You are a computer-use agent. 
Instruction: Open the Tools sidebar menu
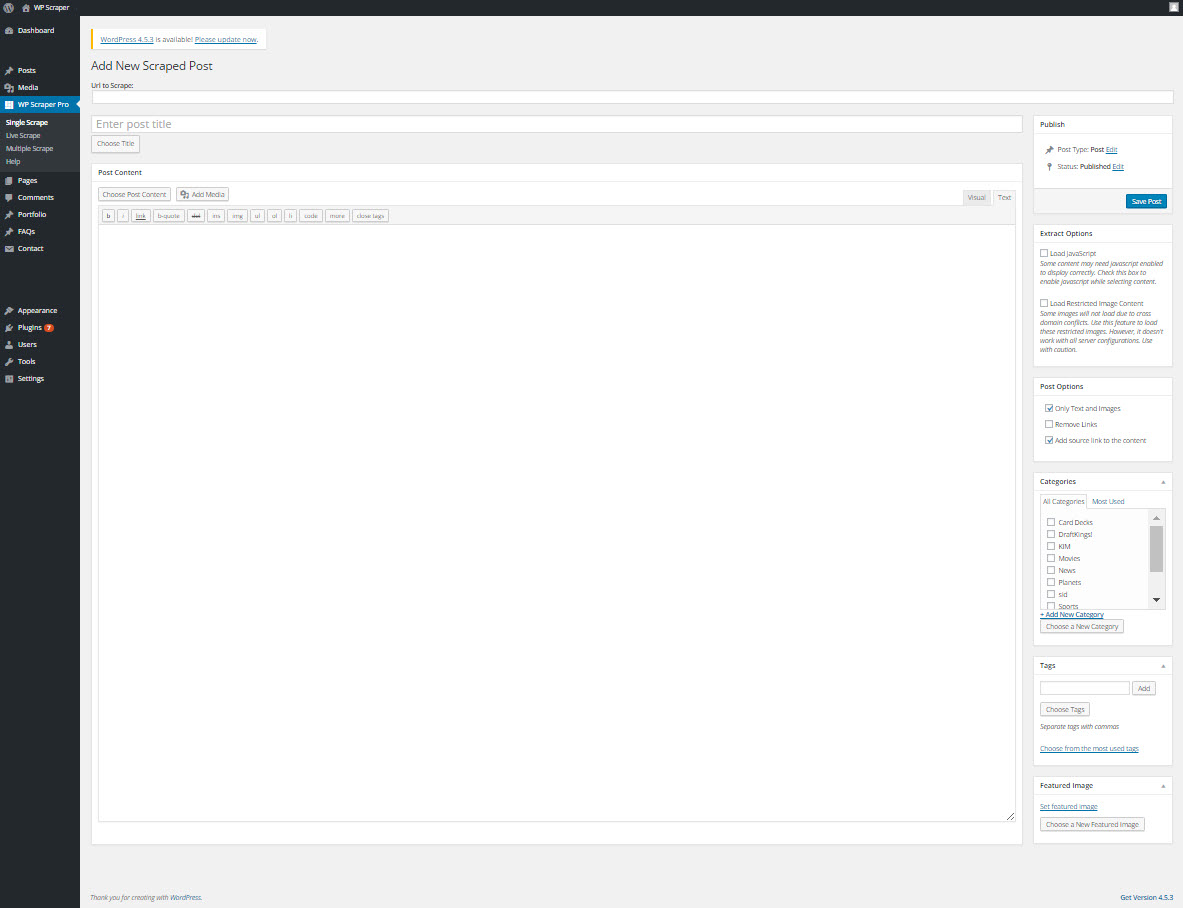26,362
